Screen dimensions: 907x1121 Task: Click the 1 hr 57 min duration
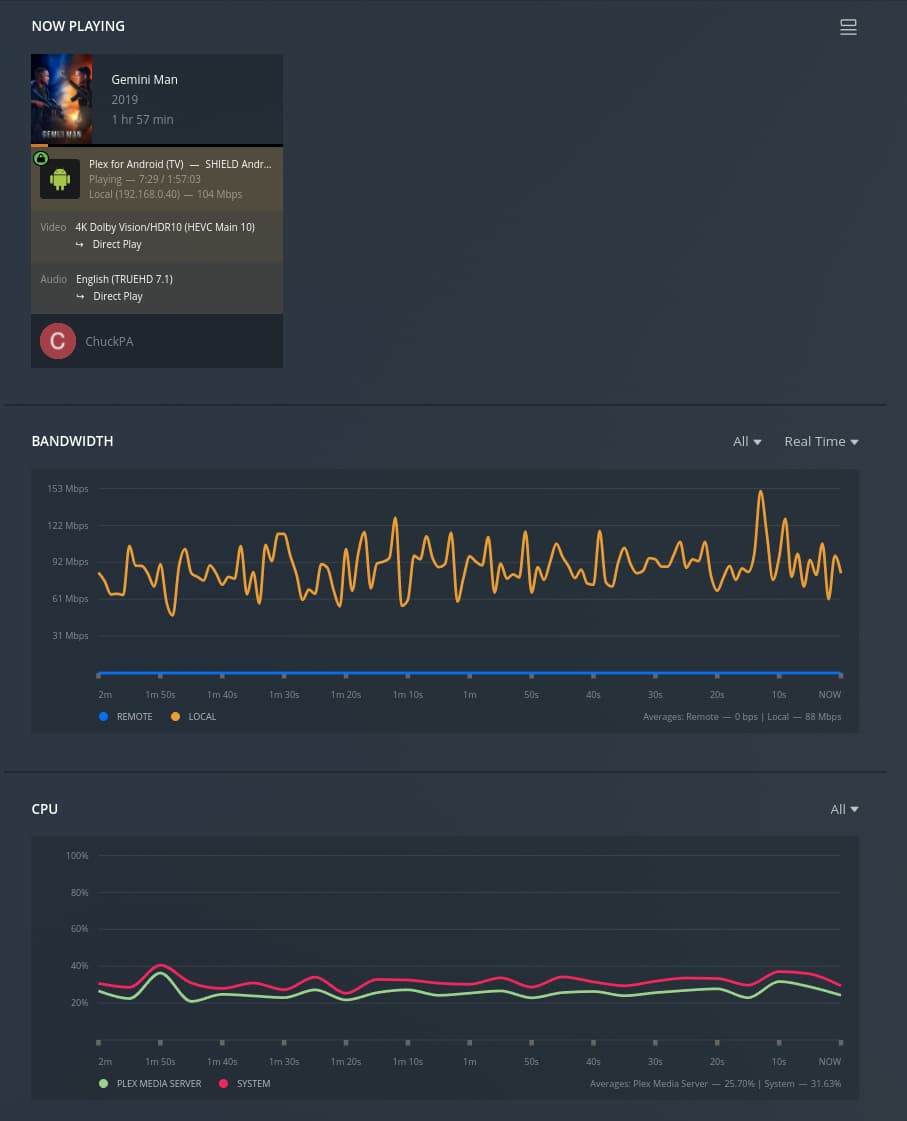[x=142, y=119]
